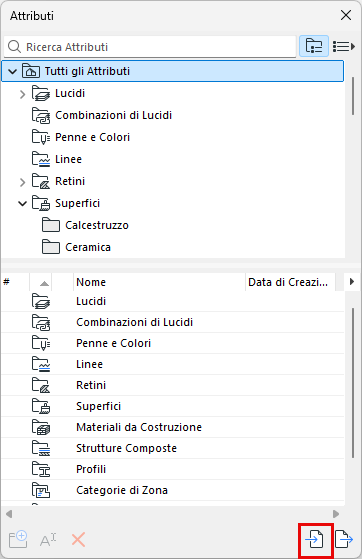The width and height of the screenshot is (362, 559).
Task: Select Penne e Colori in the tree
Action: coord(92,137)
